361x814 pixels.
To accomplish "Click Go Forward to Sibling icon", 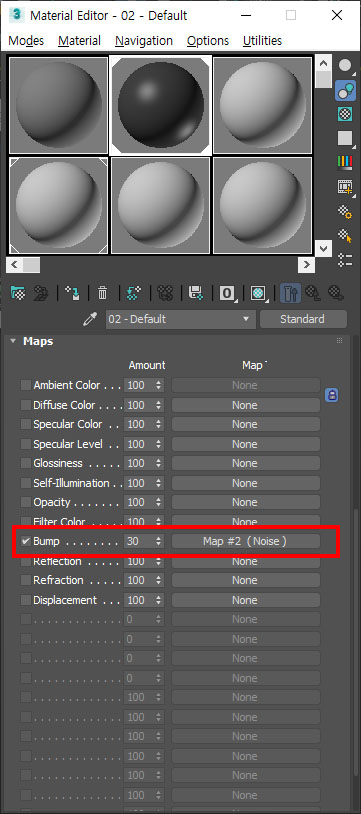I will (x=336, y=293).
